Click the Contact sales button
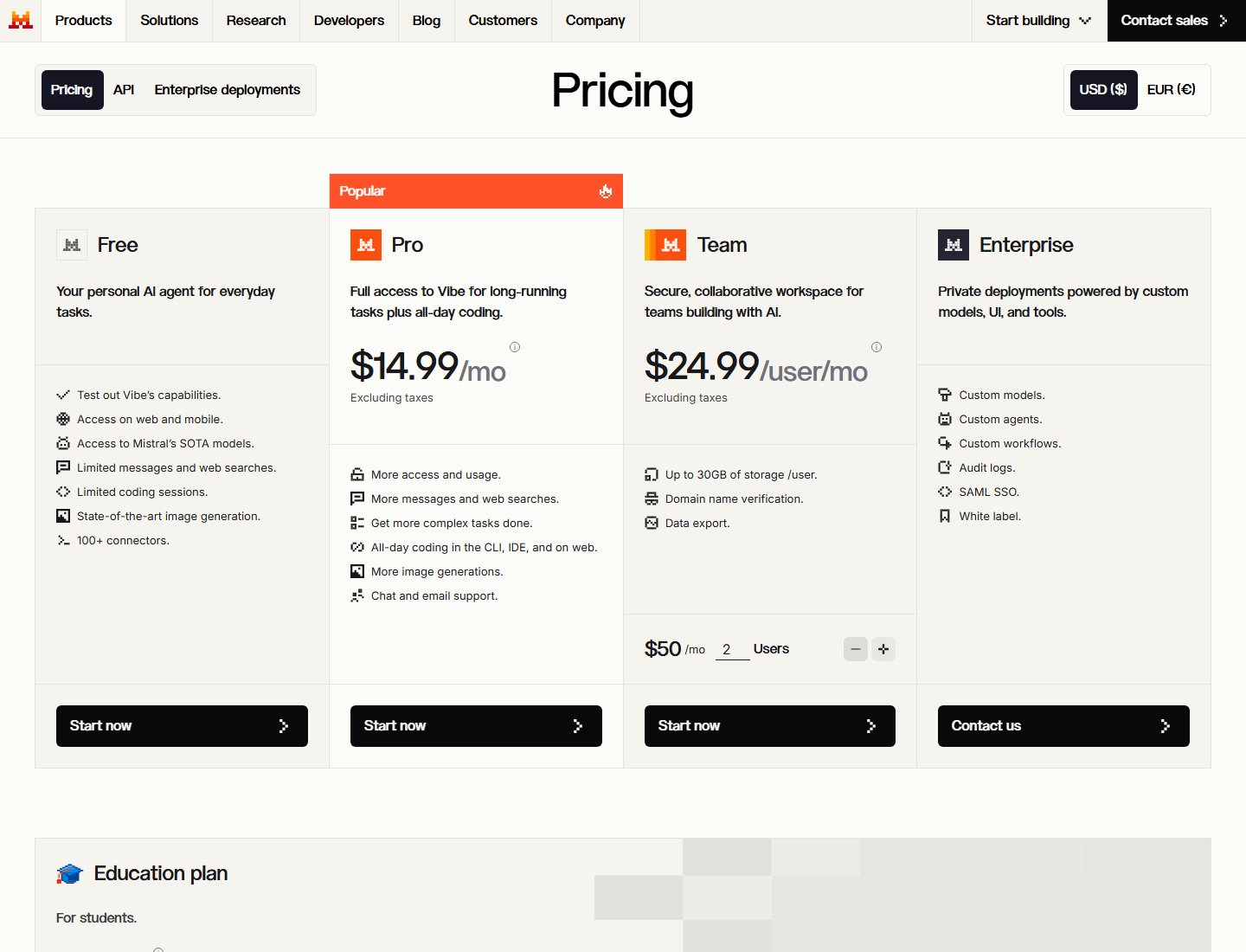This screenshot has width=1246, height=952. (1176, 21)
